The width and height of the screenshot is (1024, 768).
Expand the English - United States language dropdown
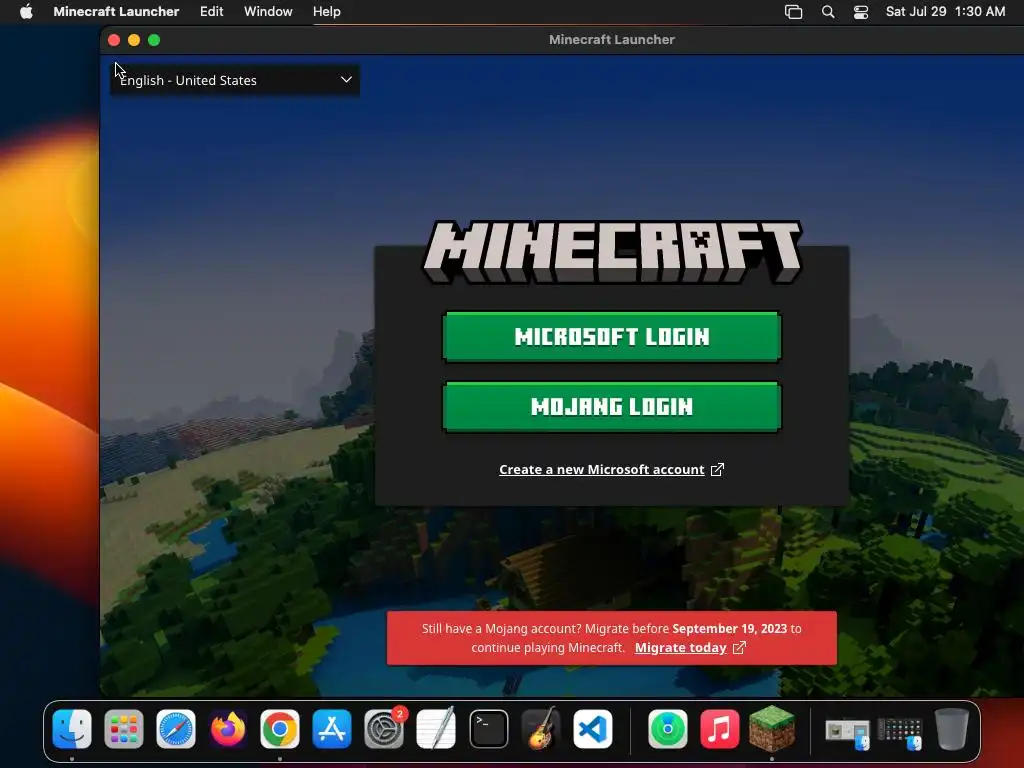[x=235, y=80]
